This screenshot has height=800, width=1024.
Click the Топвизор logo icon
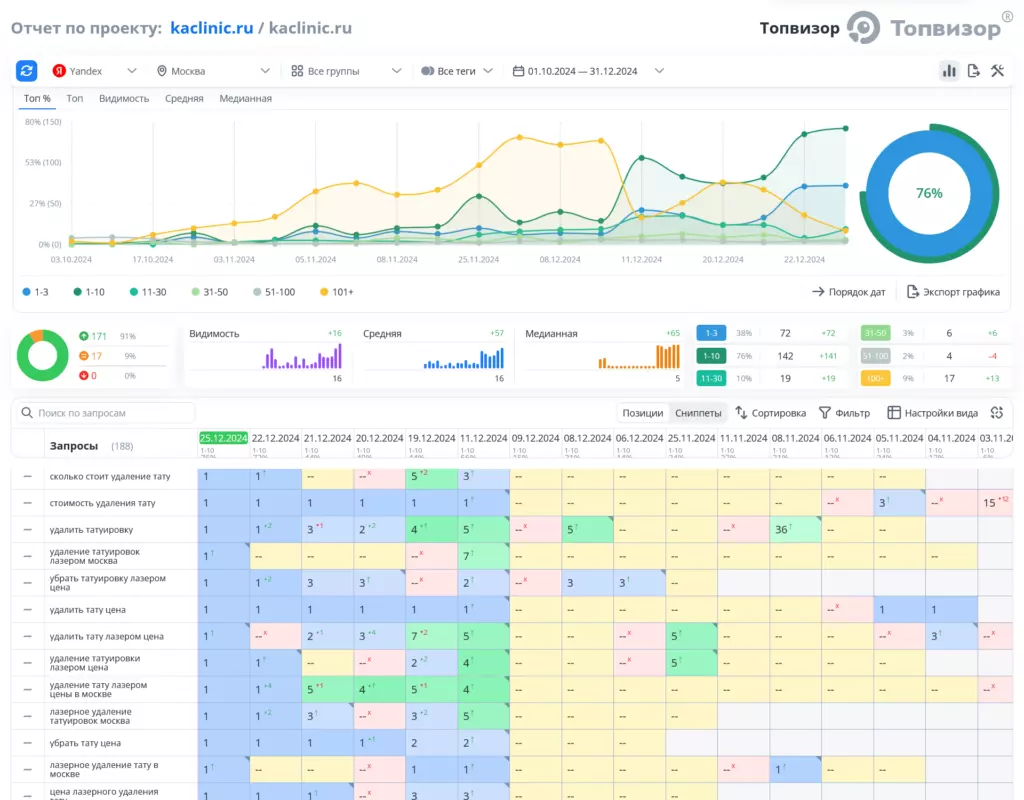(864, 28)
